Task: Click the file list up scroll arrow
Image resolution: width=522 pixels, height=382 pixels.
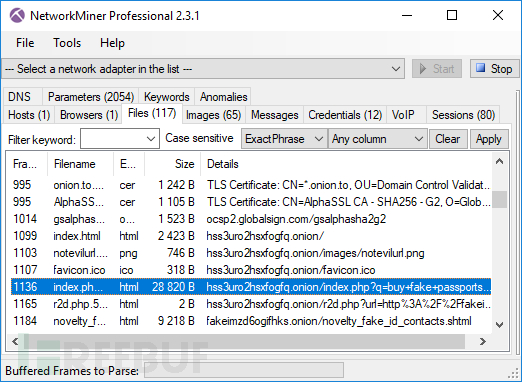Action: (x=499, y=162)
